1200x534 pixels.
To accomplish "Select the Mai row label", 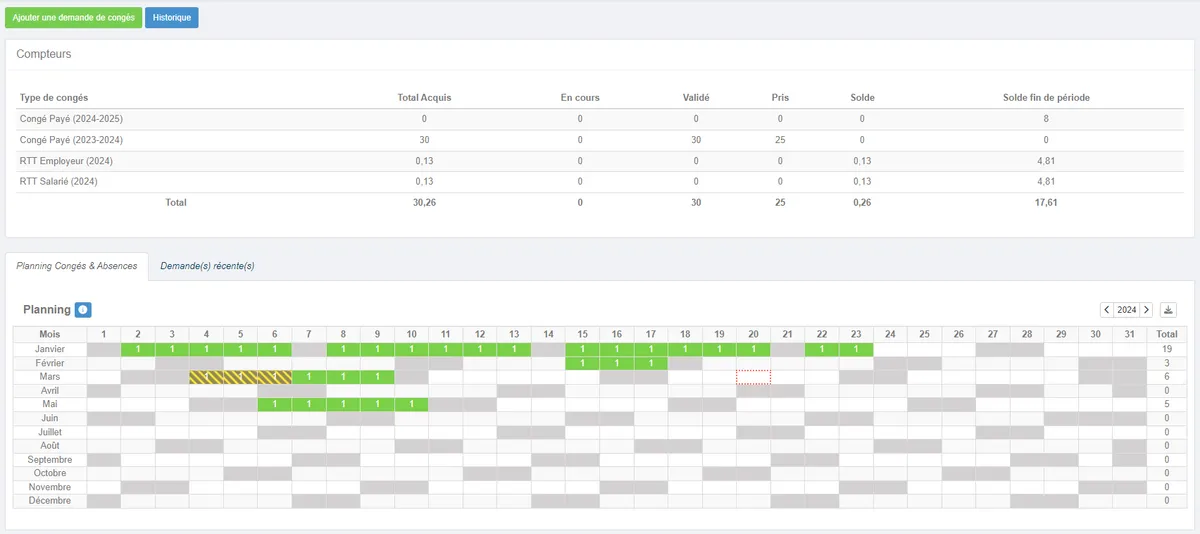I will pos(50,404).
